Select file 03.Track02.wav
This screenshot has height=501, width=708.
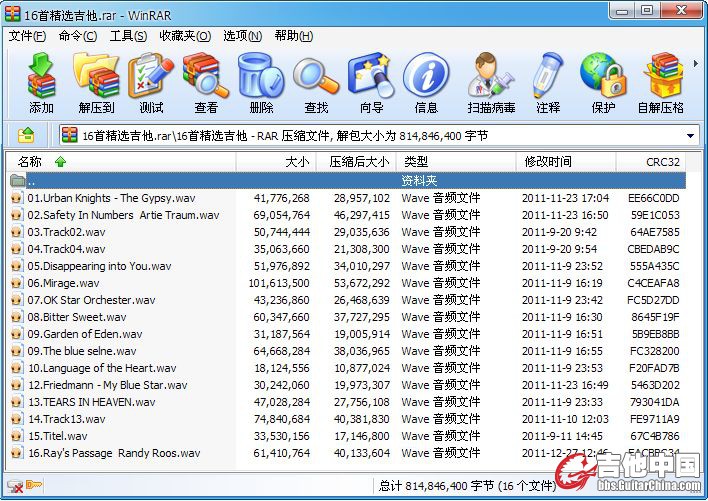coord(66,232)
